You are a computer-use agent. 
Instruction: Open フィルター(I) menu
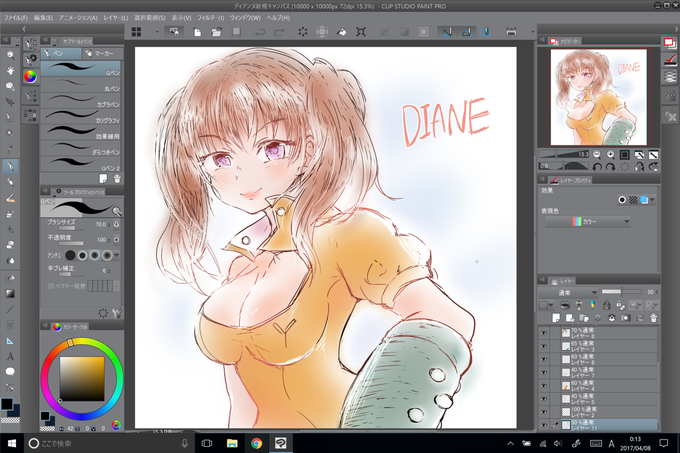[x=210, y=18]
